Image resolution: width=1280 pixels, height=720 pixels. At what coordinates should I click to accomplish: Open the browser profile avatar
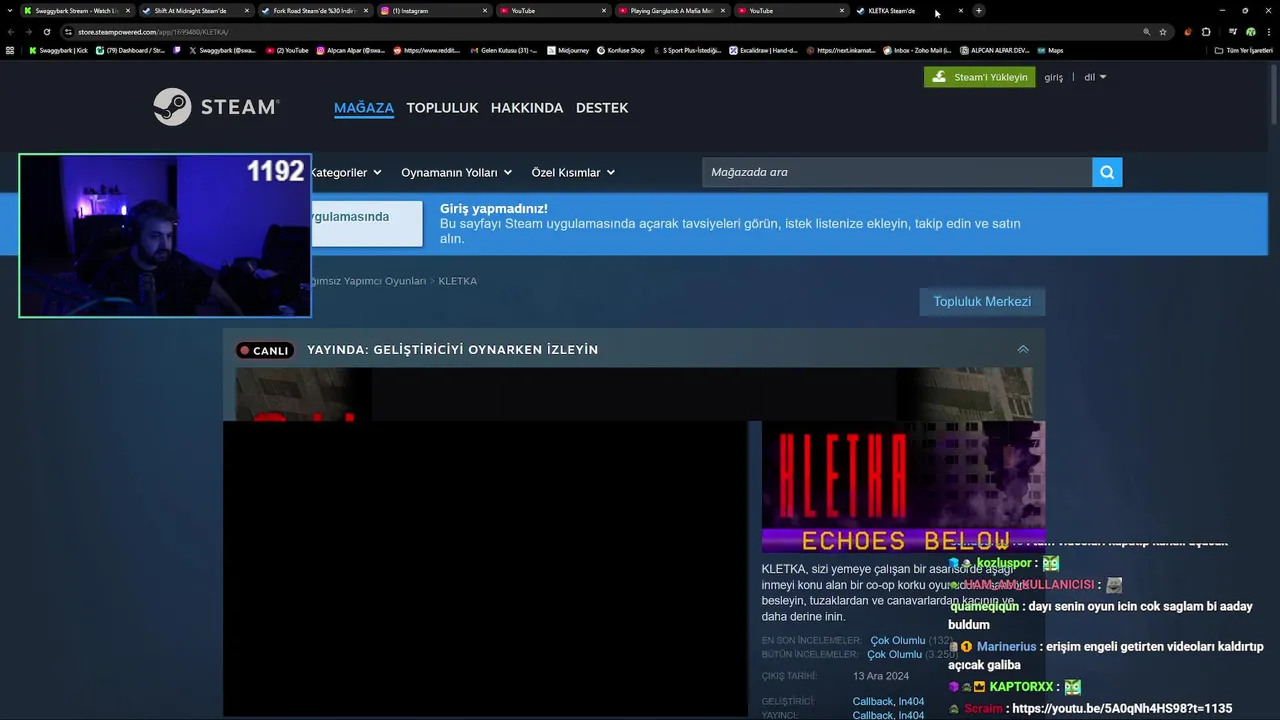pyautogui.click(x=1251, y=32)
